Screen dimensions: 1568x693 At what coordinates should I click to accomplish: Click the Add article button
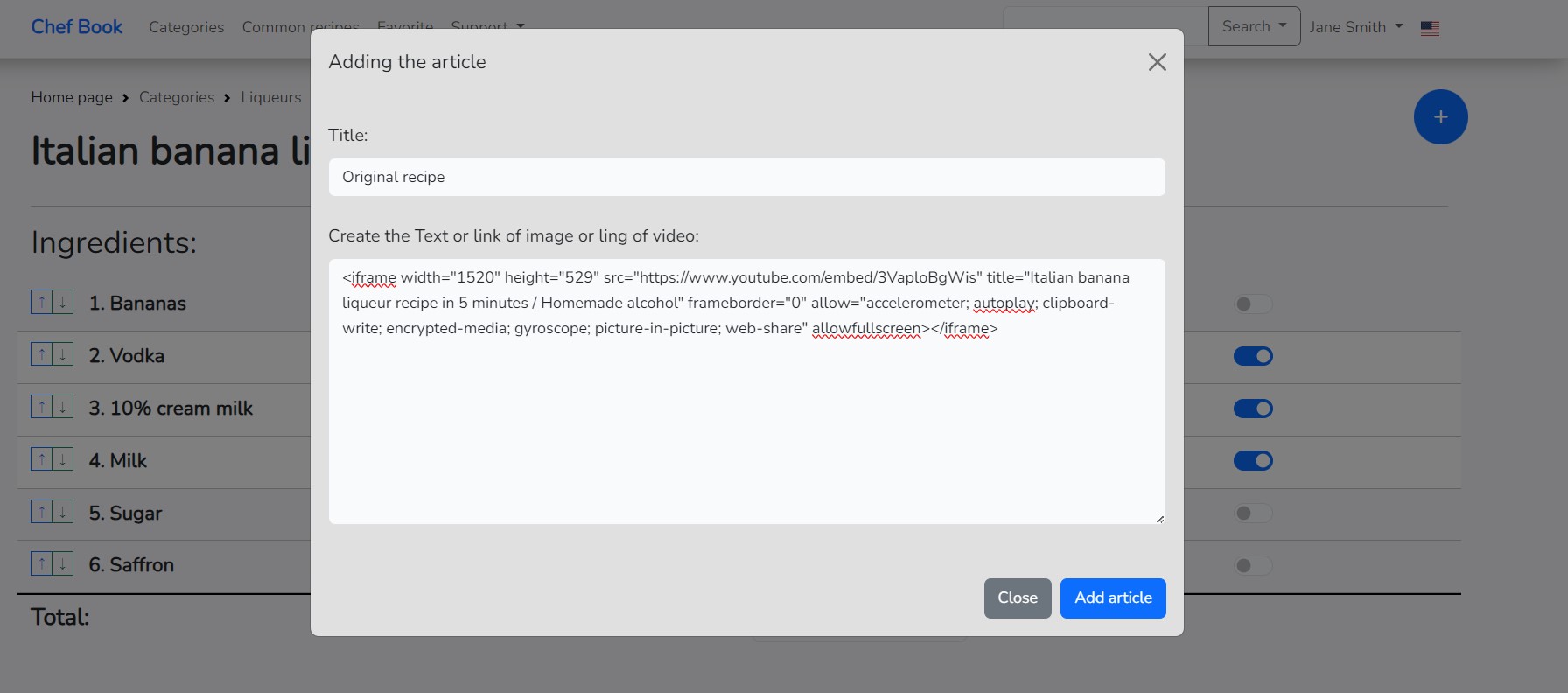pyautogui.click(x=1113, y=598)
